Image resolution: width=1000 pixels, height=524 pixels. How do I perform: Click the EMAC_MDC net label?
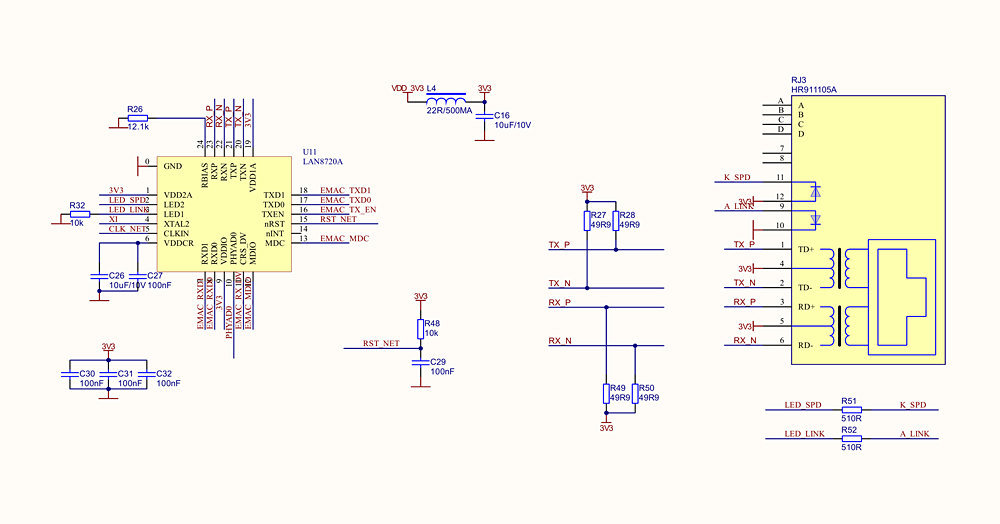point(344,238)
